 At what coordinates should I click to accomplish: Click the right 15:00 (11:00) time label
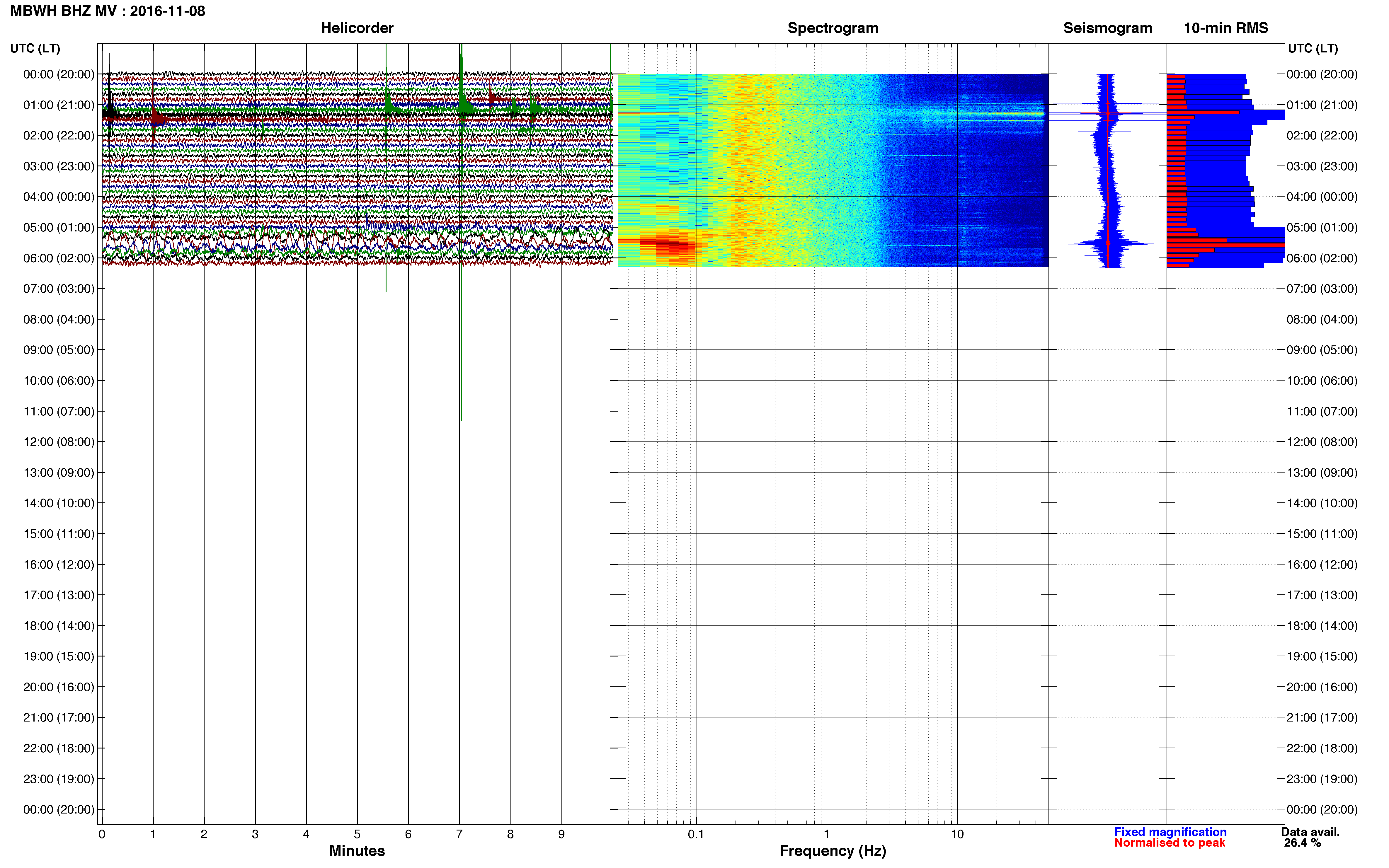1322,534
